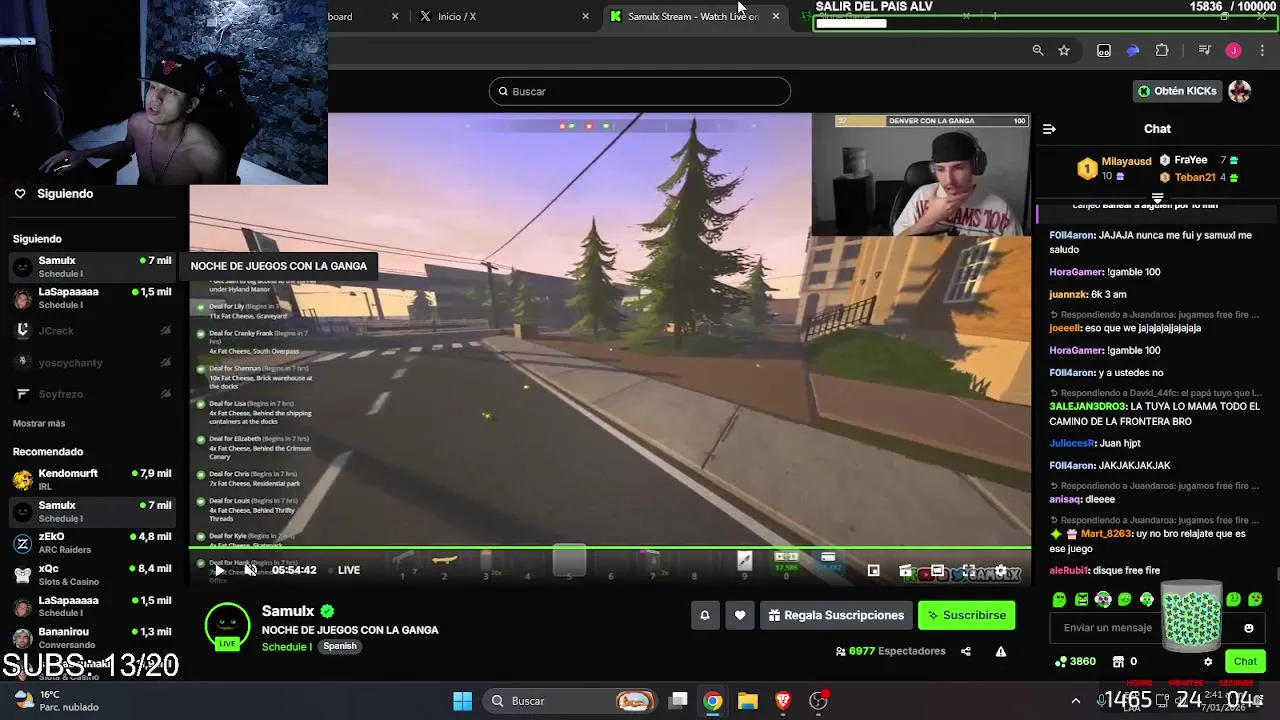The width and height of the screenshot is (1280, 720).
Task: Show hidden system tray icons chevron
Action: (x=1076, y=701)
